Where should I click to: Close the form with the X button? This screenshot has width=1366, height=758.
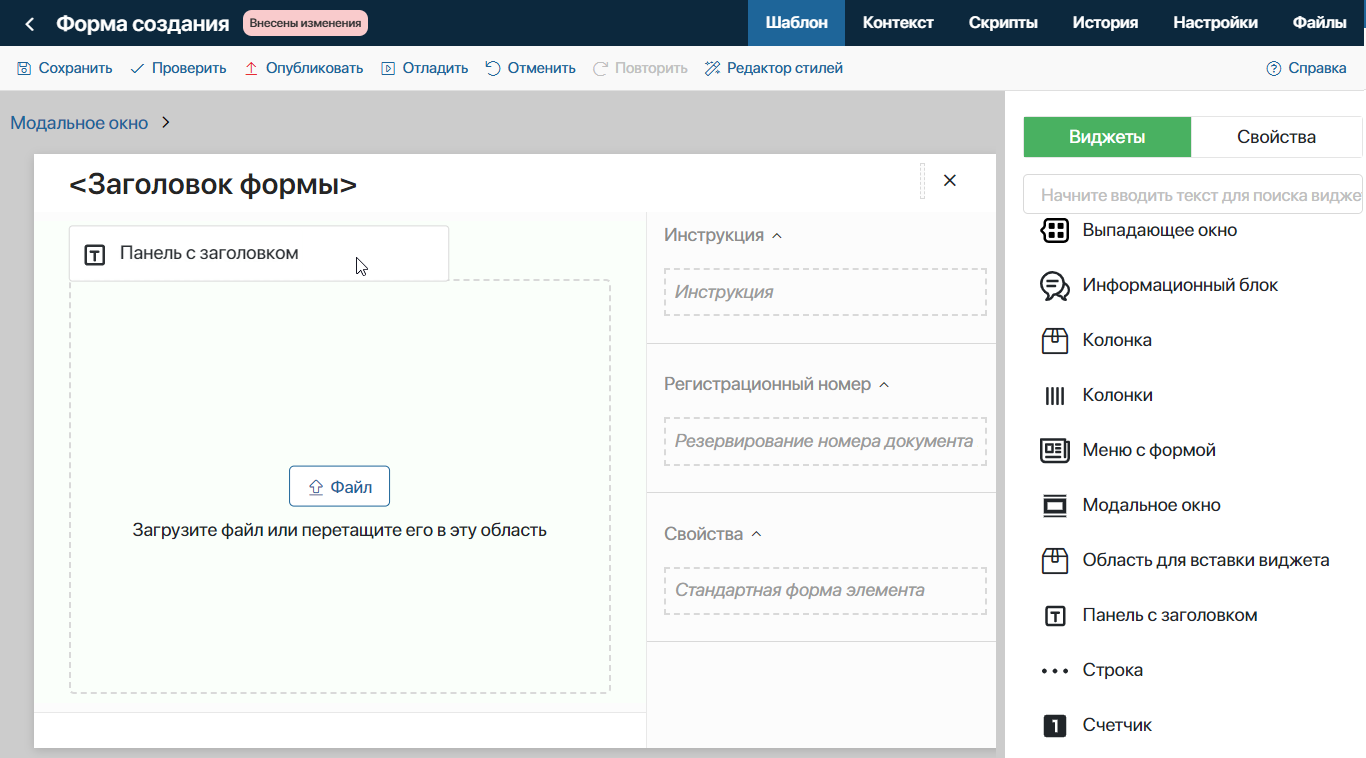[950, 180]
